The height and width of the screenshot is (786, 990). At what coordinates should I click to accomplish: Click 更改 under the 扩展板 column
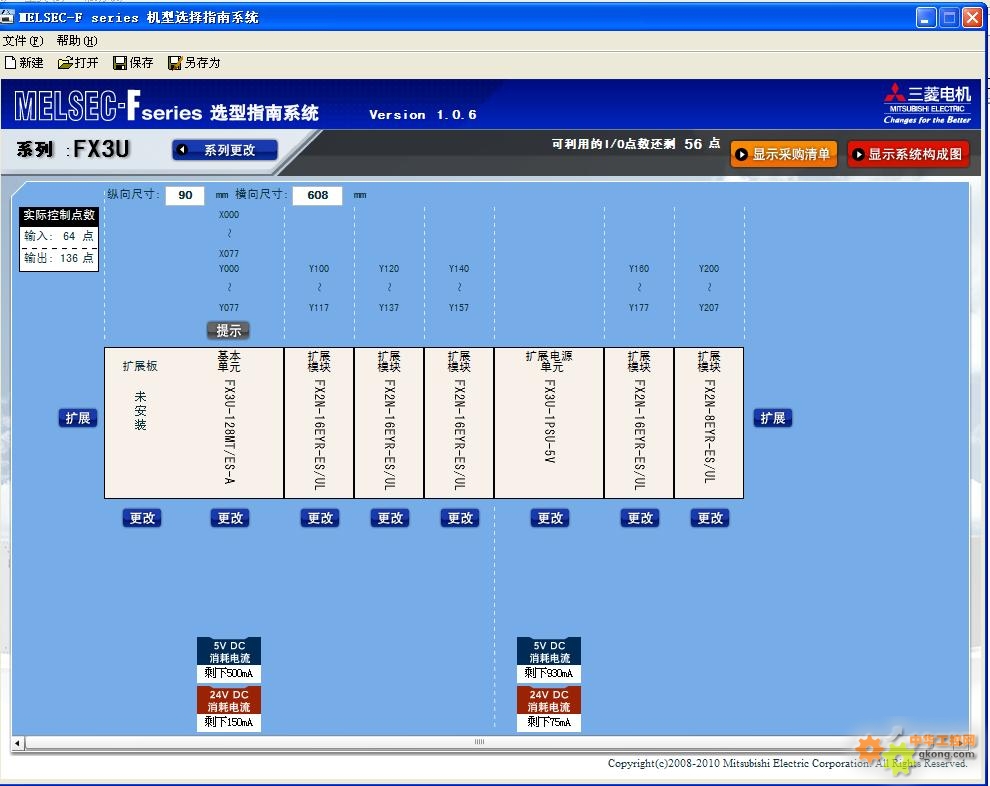pyautogui.click(x=142, y=518)
